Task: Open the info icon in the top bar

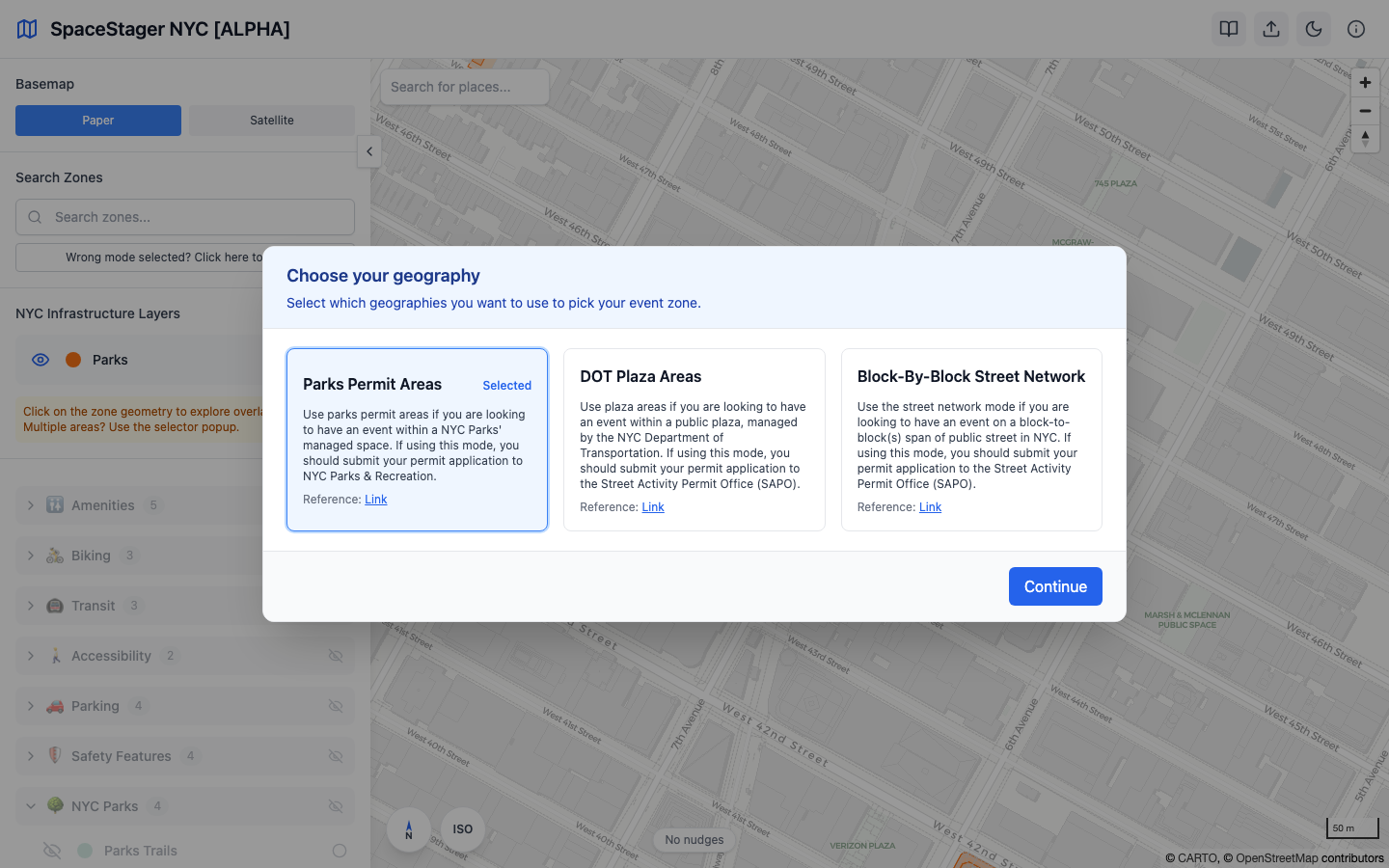Action: [x=1355, y=28]
